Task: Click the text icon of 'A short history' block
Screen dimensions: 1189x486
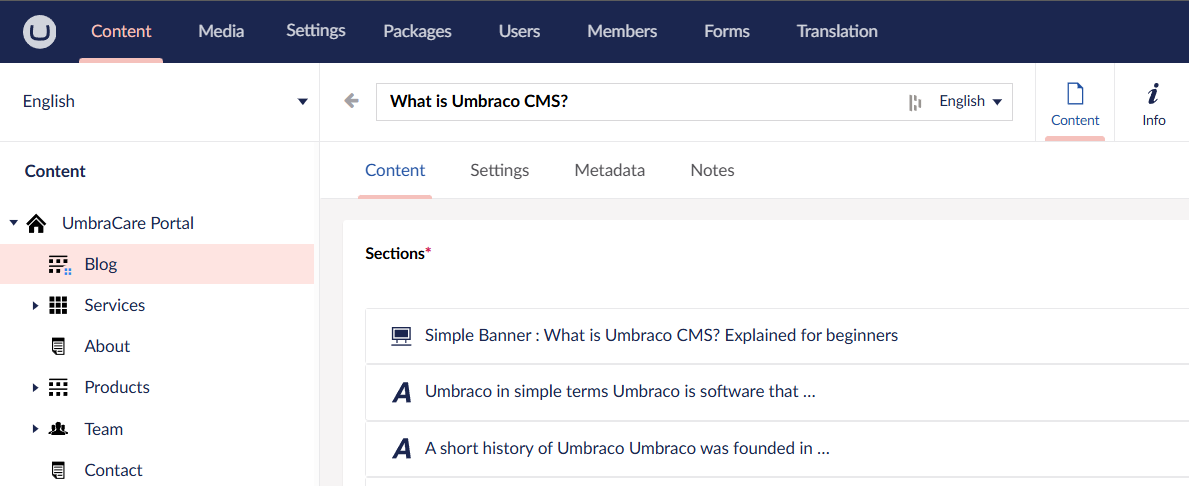Action: pos(401,449)
